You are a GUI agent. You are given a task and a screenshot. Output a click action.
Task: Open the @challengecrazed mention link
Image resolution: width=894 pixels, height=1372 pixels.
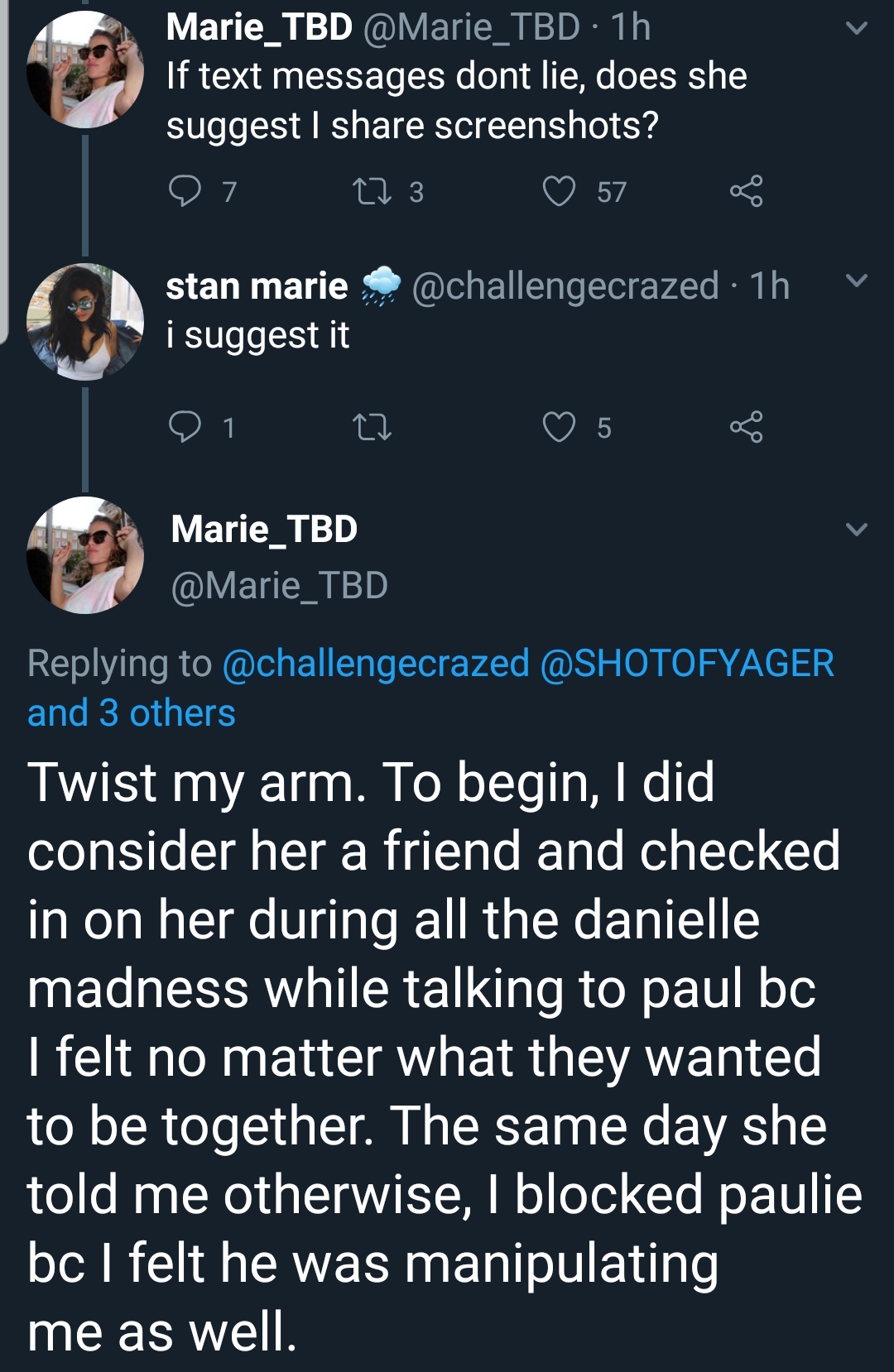(376, 664)
